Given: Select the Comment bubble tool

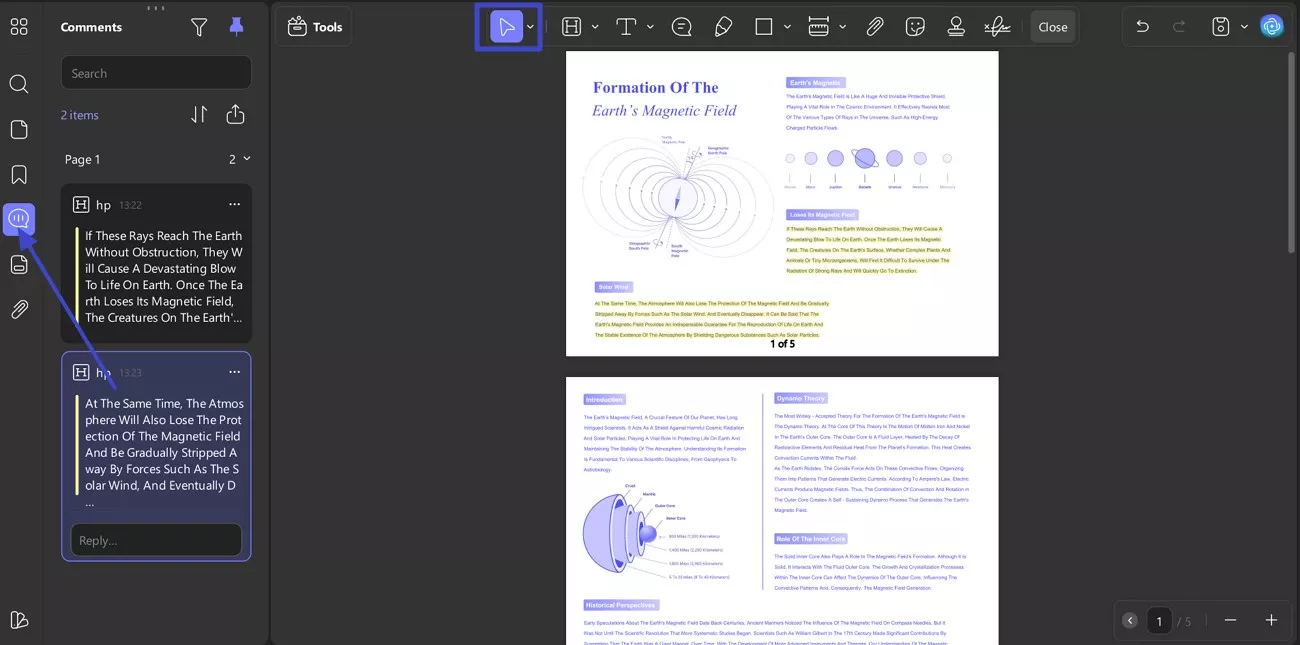Looking at the screenshot, I should click(681, 26).
